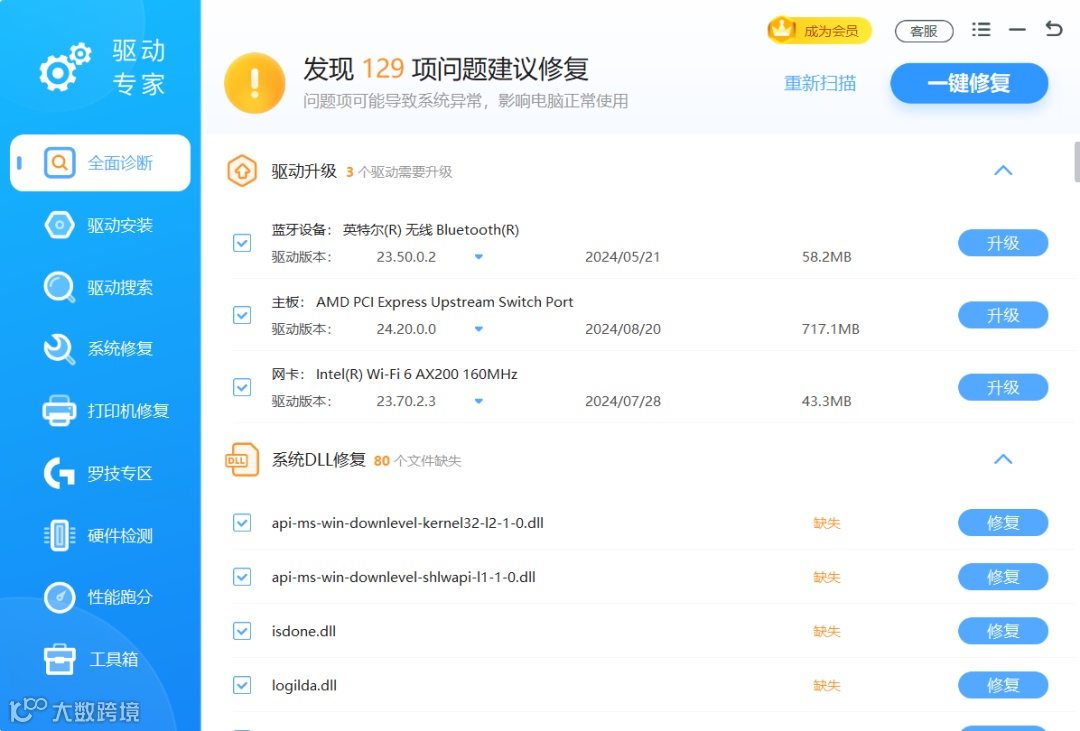Go to 系统修复 section
The height and width of the screenshot is (731, 1080).
click(101, 349)
